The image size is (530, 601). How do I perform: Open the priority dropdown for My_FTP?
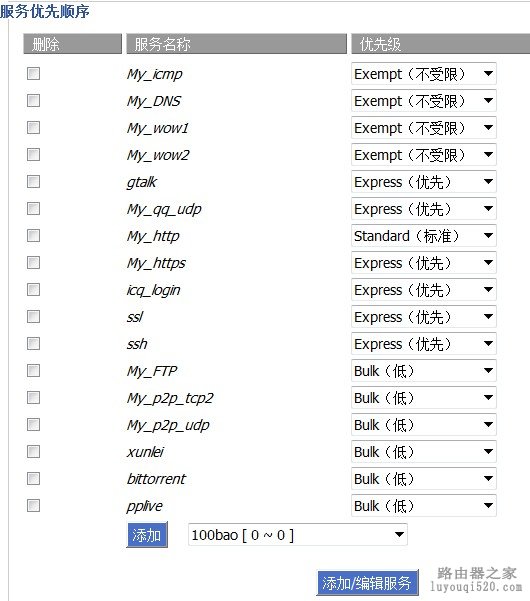[x=423, y=371]
